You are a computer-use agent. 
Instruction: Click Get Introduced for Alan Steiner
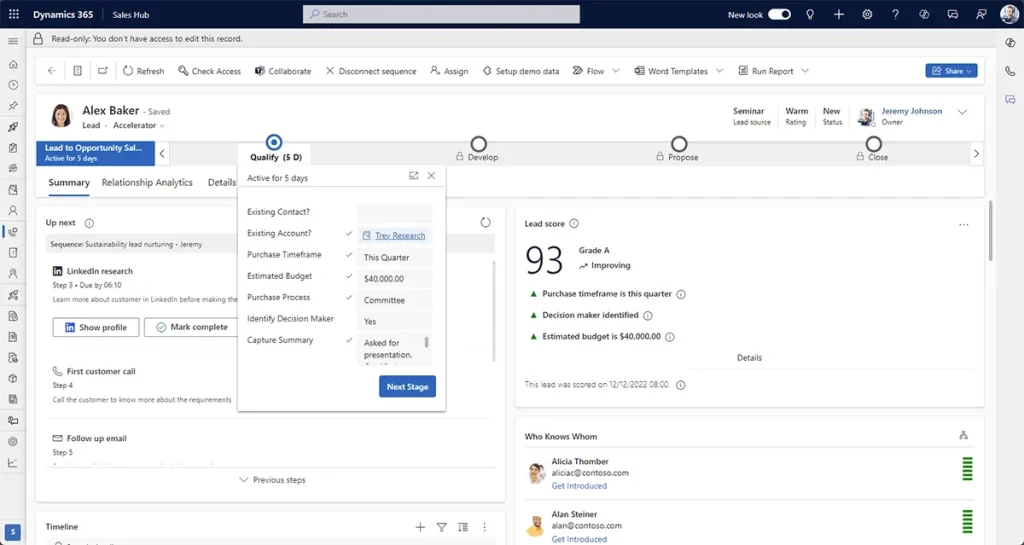click(579, 539)
